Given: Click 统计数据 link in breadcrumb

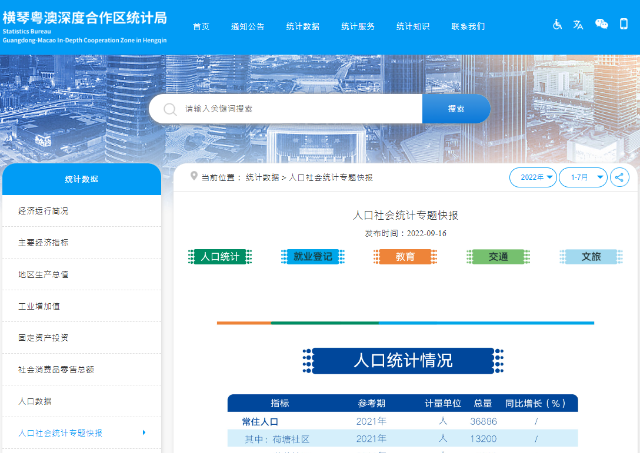Looking at the screenshot, I should click(262, 178).
